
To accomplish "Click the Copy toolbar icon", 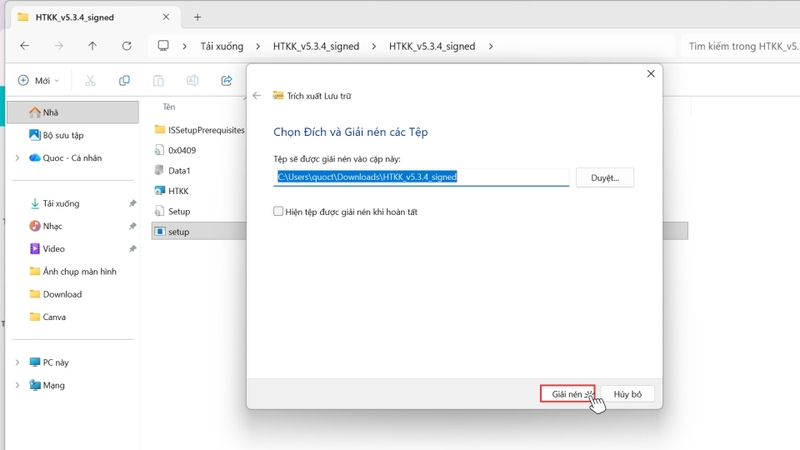I will click(124, 81).
